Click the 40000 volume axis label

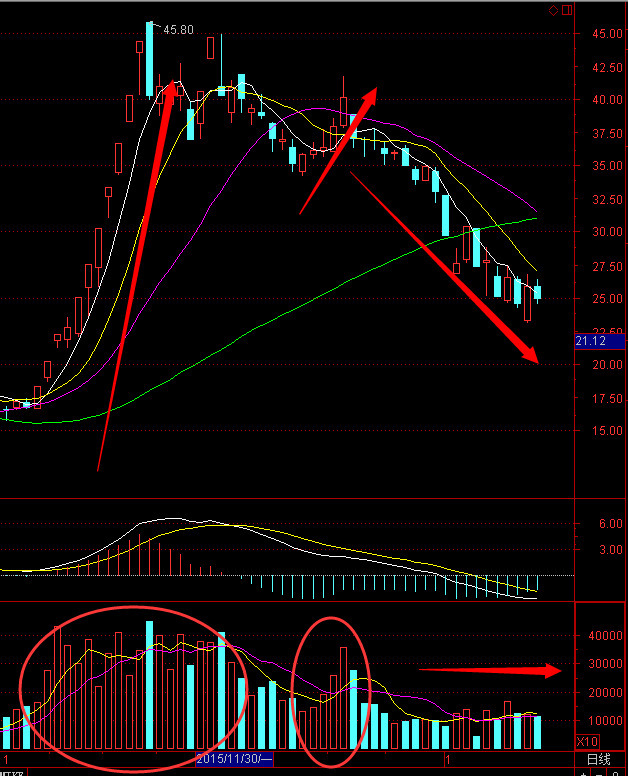point(605,635)
